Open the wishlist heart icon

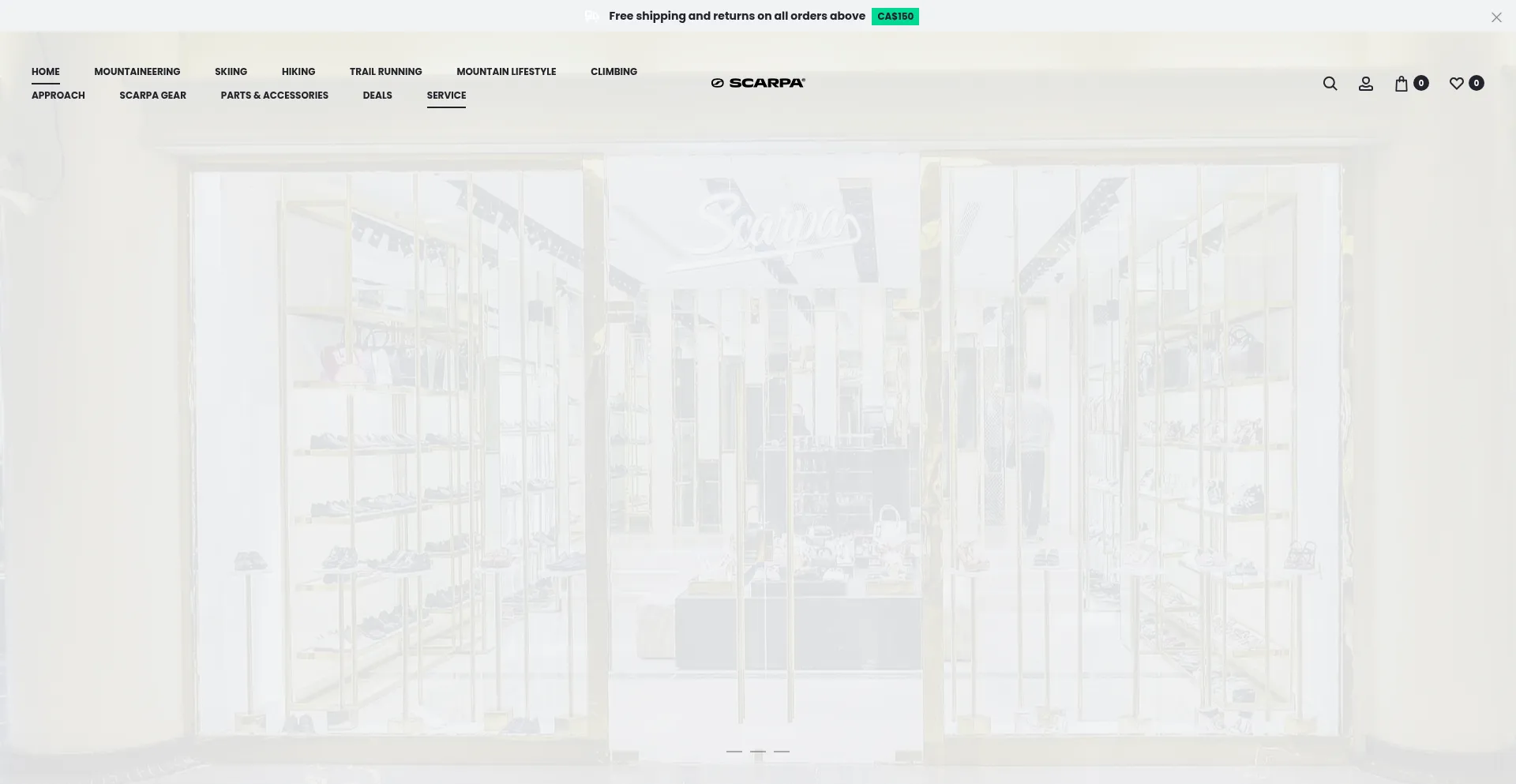tap(1457, 84)
